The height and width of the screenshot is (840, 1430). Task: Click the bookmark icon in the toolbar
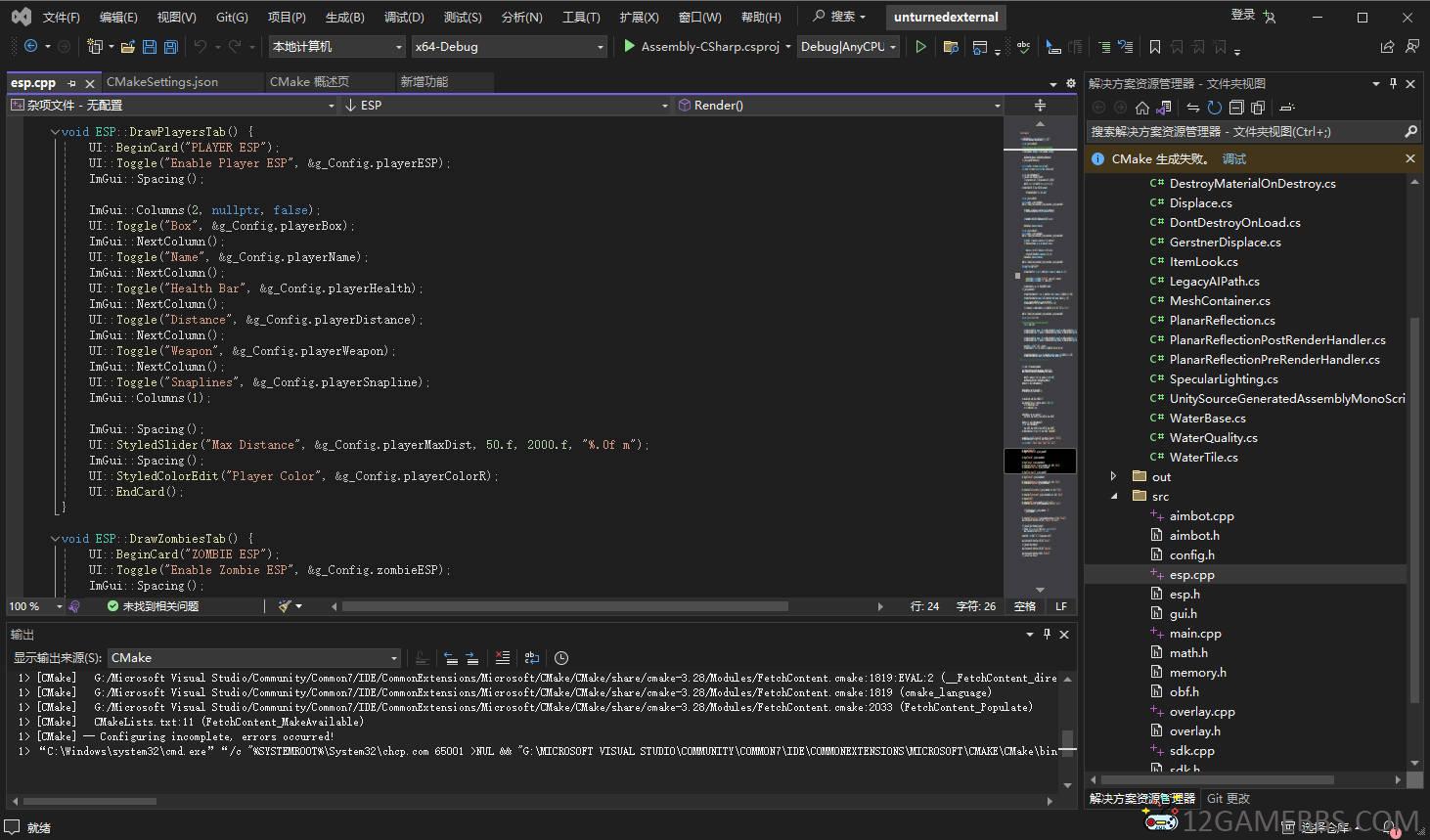pos(1155,47)
